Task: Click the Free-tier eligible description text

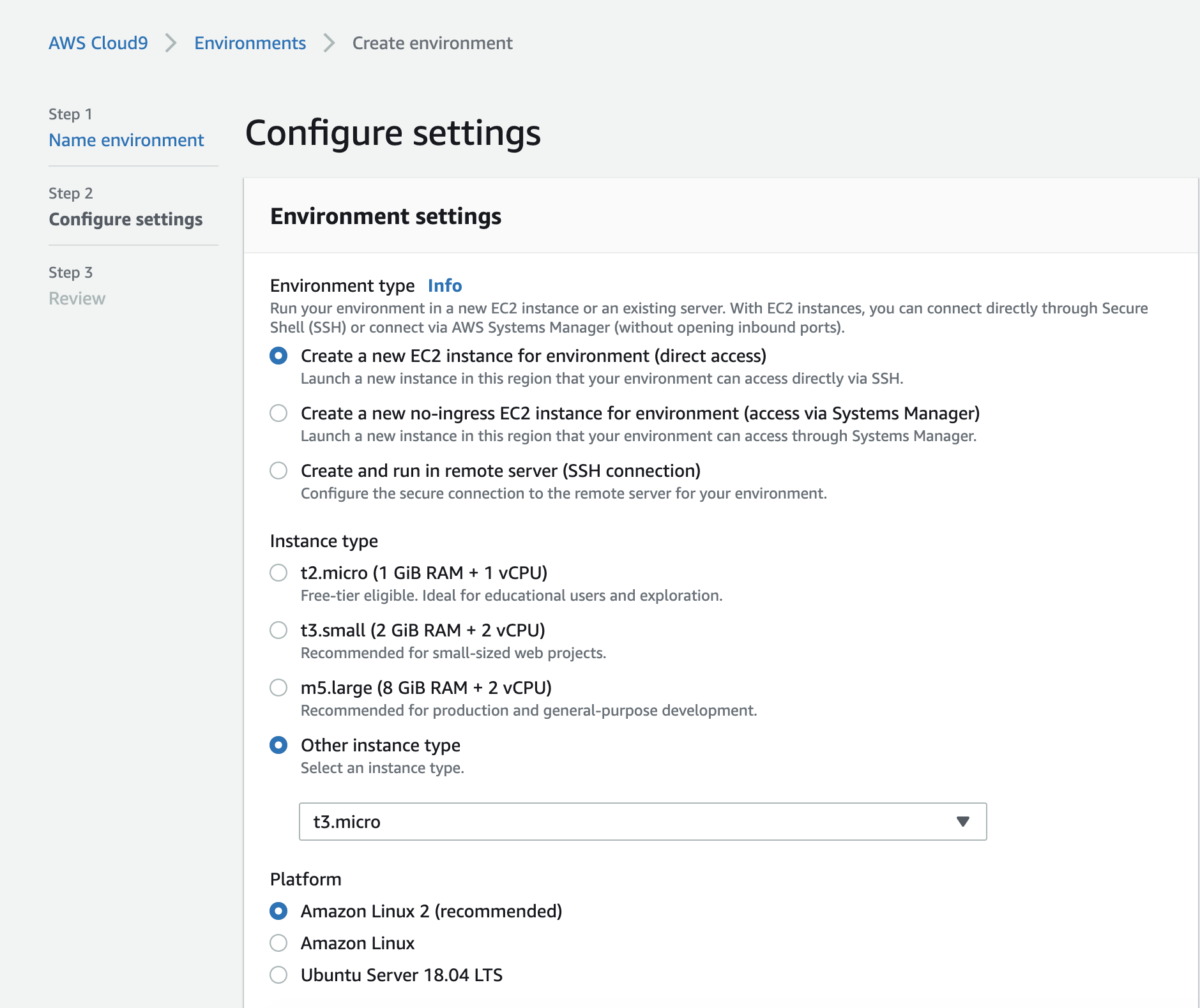Action: pos(512,596)
